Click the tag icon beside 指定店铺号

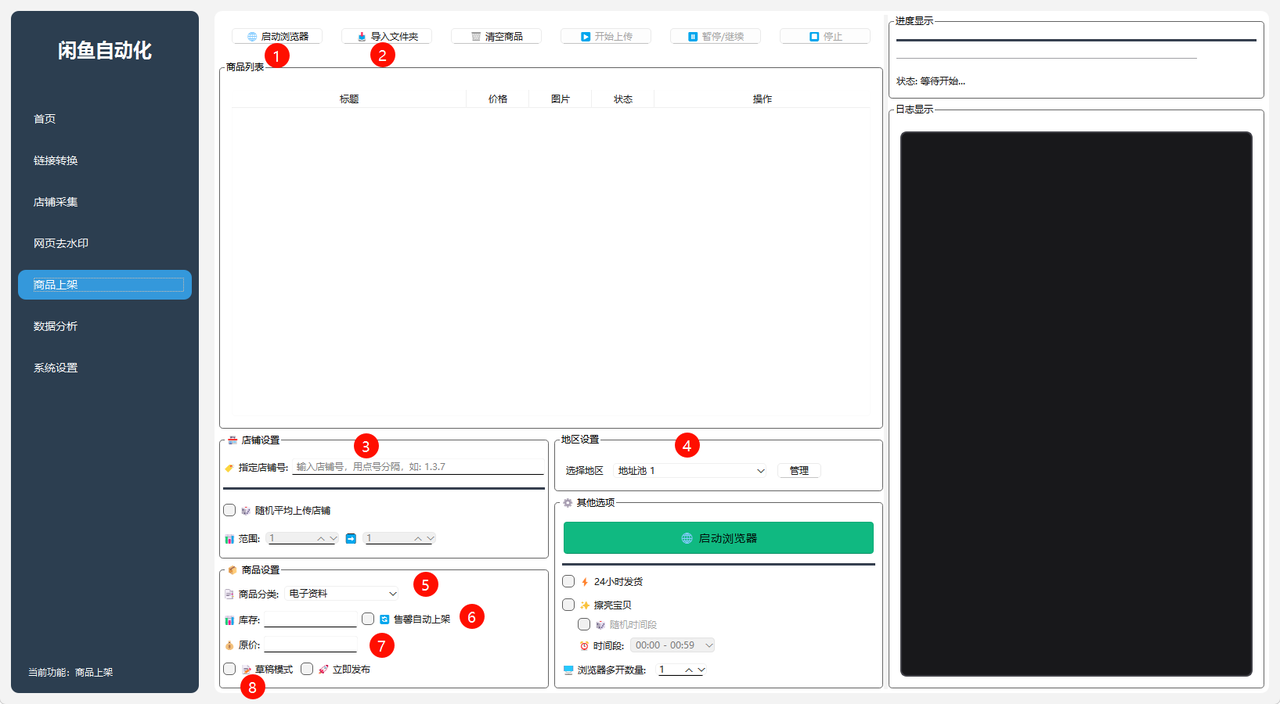point(230,467)
